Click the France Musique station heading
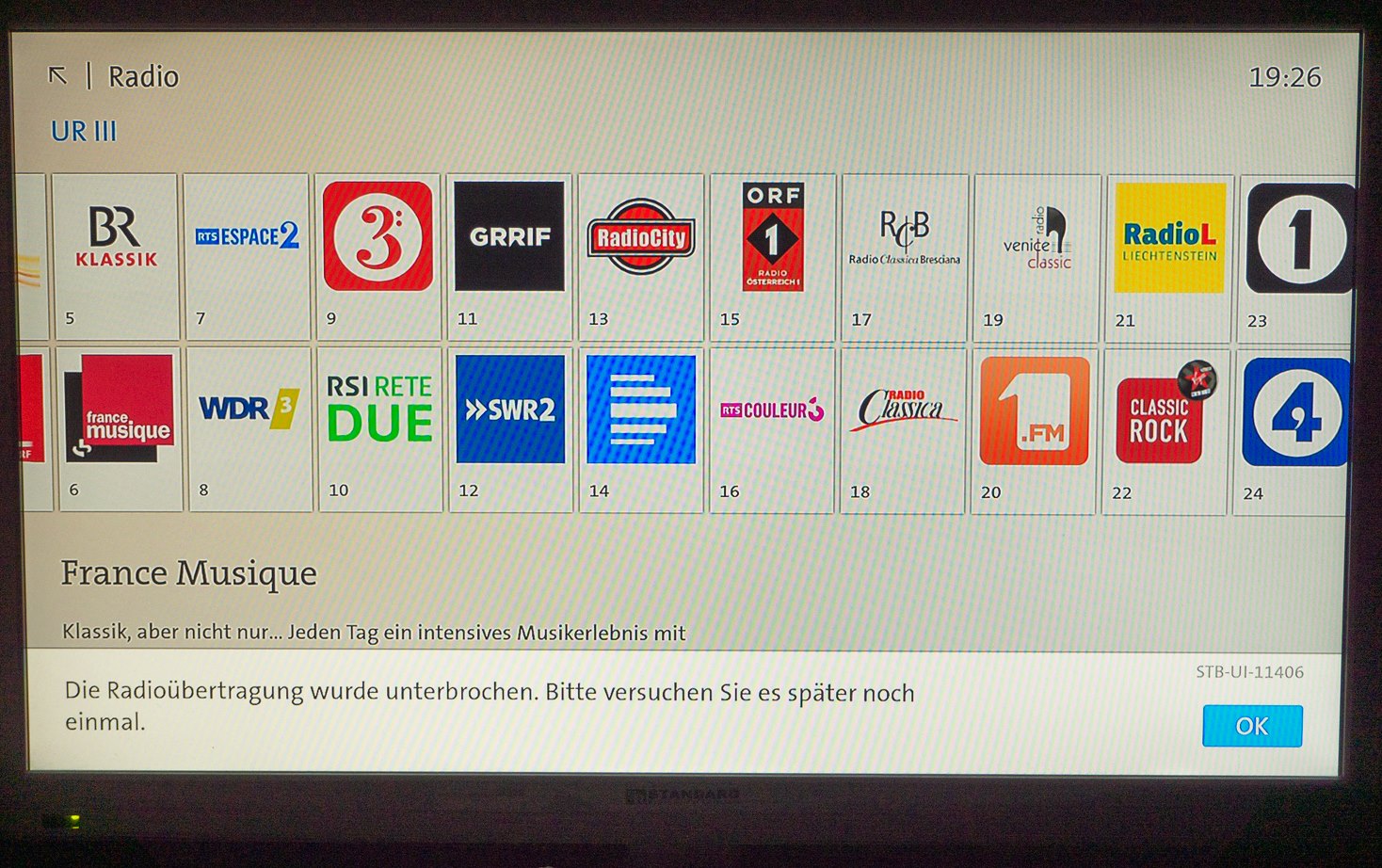The height and width of the screenshot is (868, 1382). (x=189, y=572)
